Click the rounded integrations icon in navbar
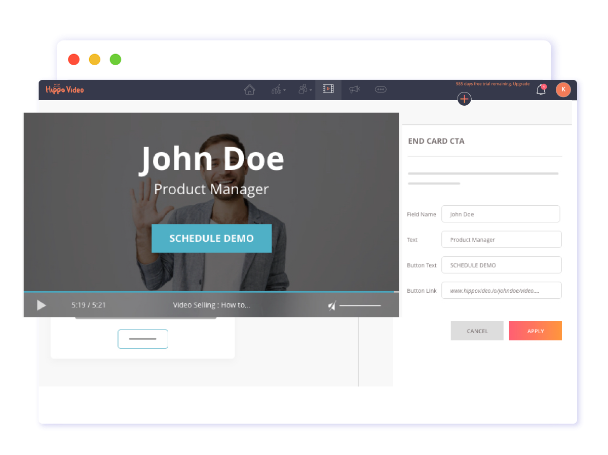Image resolution: width=608 pixels, height=455 pixels. pyautogui.click(x=381, y=90)
